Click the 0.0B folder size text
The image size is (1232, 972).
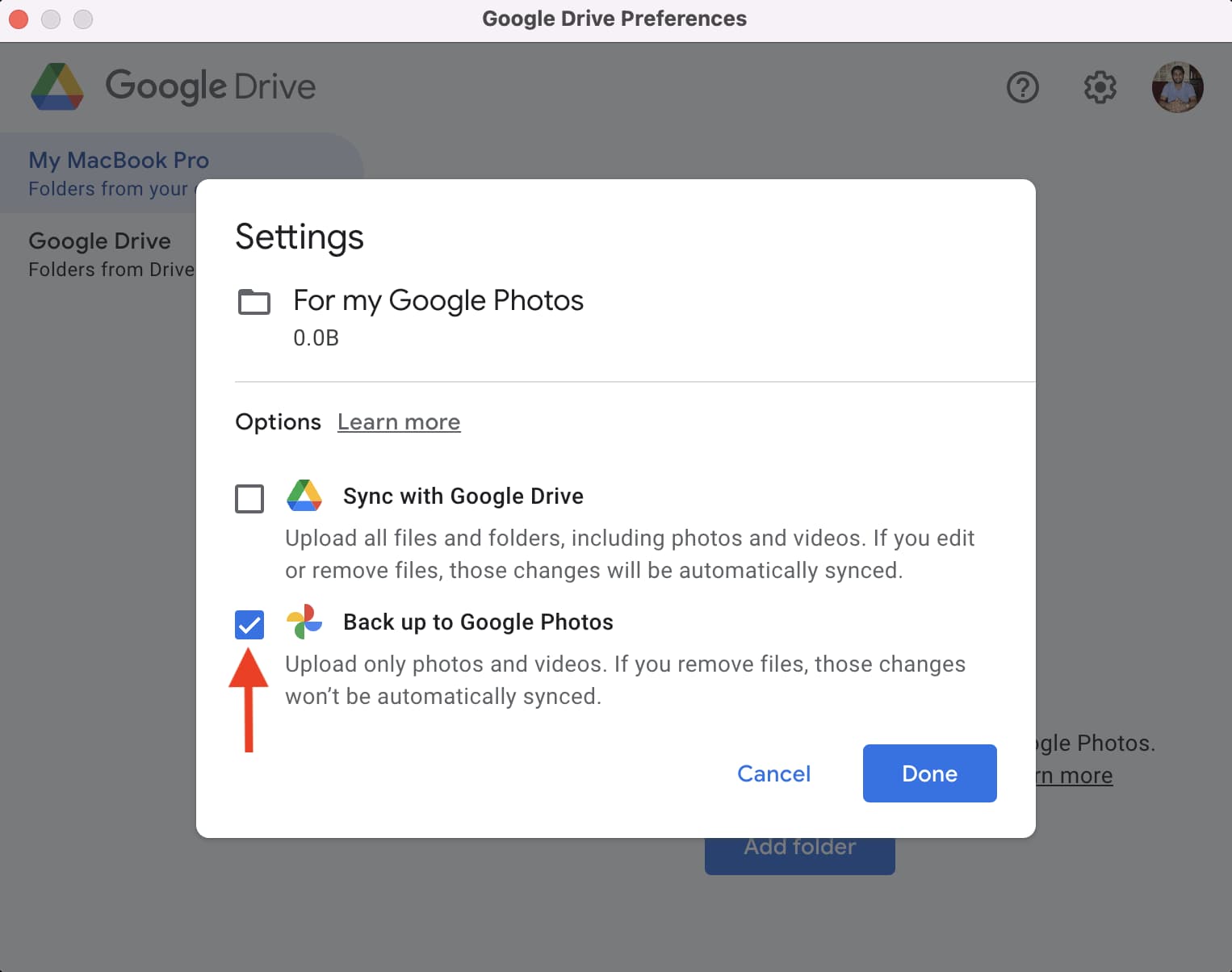coord(316,337)
